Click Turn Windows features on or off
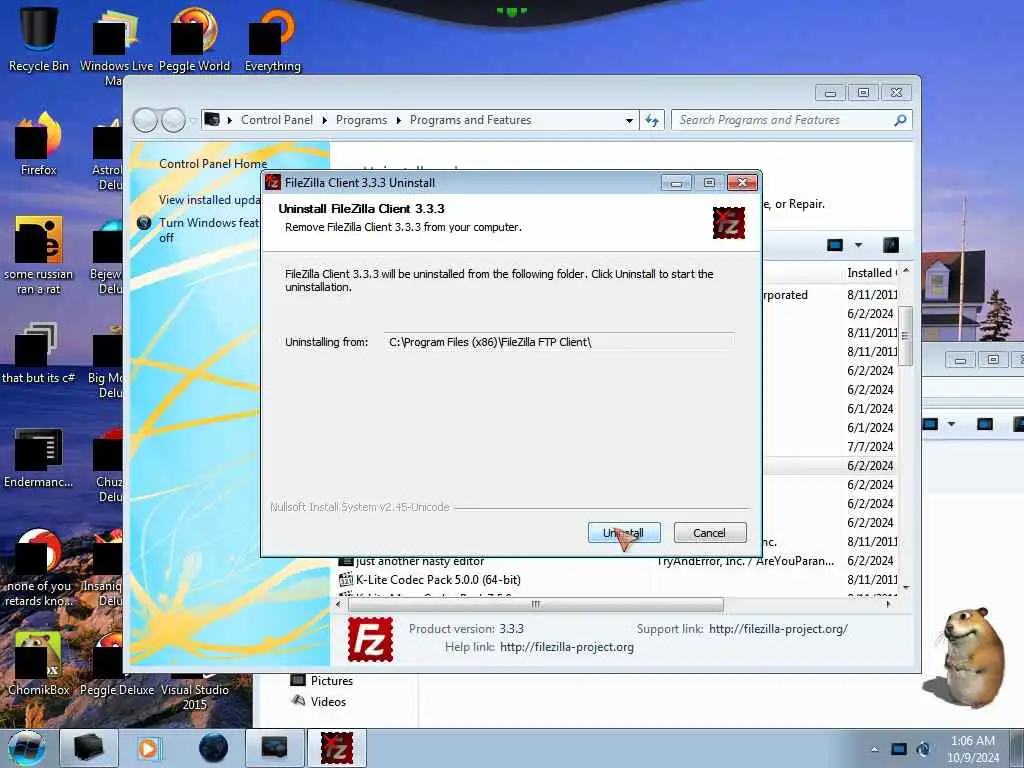This screenshot has width=1024, height=768. 209,230
